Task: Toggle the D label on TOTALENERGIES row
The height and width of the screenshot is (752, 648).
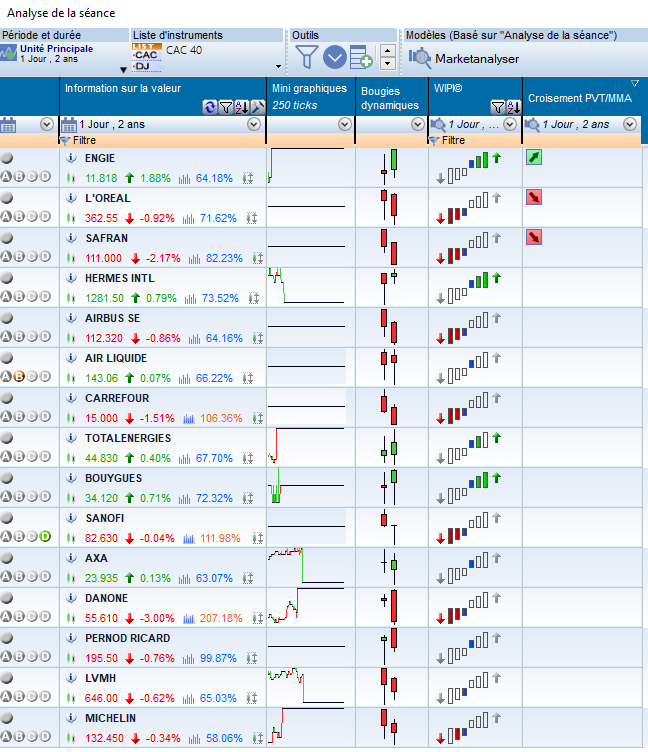Action: pos(45,456)
